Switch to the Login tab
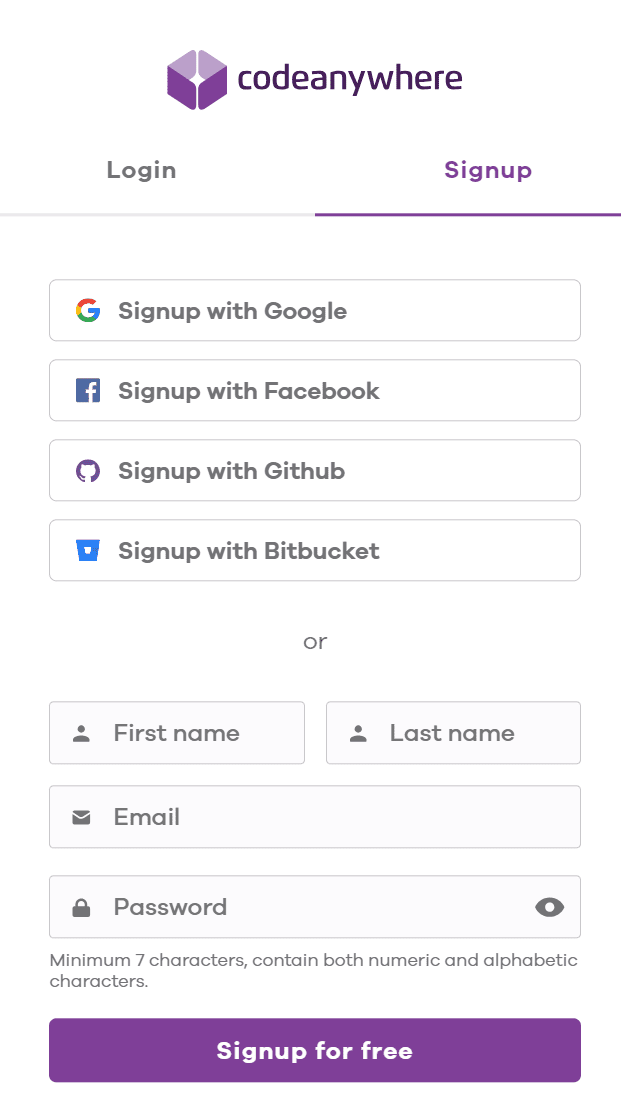621x1093 pixels. point(141,170)
